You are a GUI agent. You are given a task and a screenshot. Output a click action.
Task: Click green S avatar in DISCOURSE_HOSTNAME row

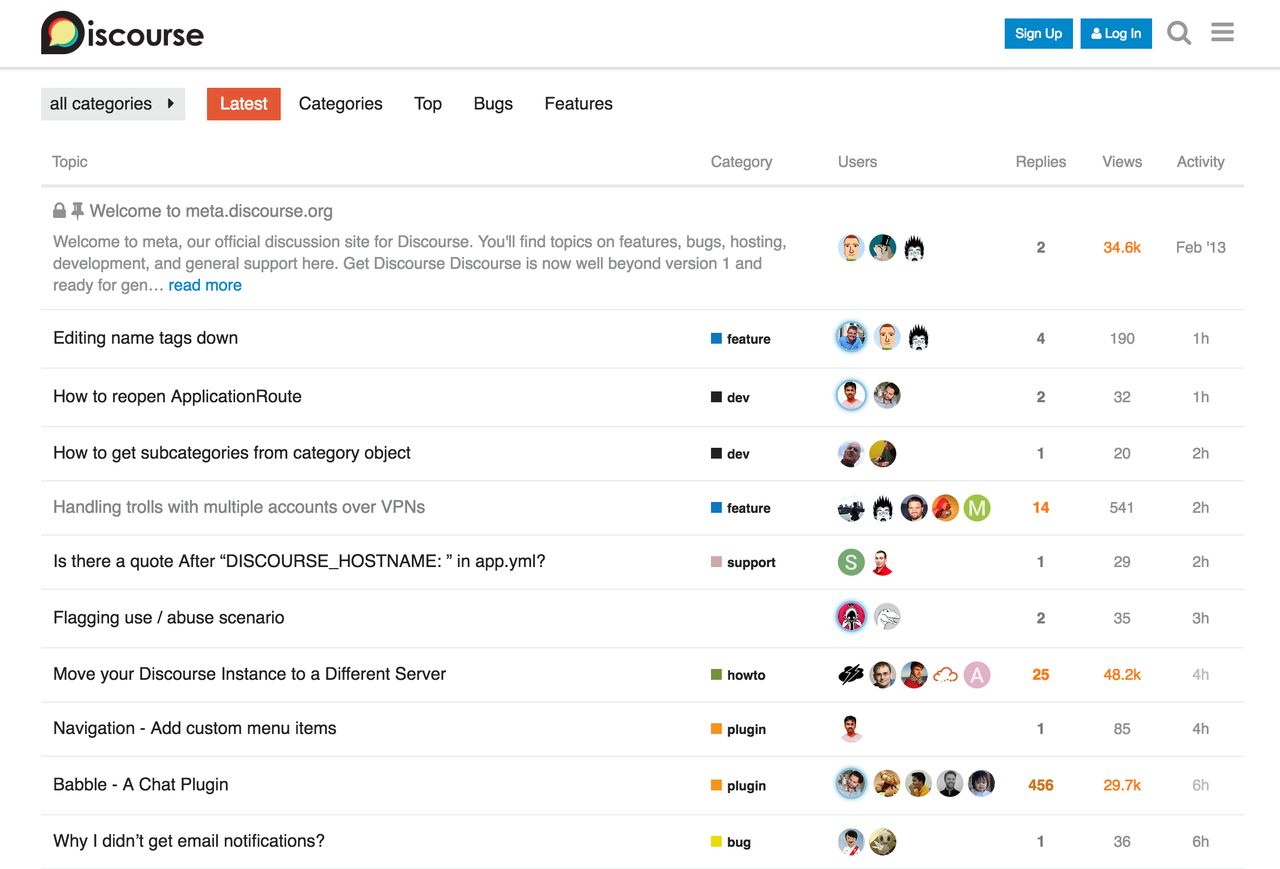pyautogui.click(x=851, y=562)
